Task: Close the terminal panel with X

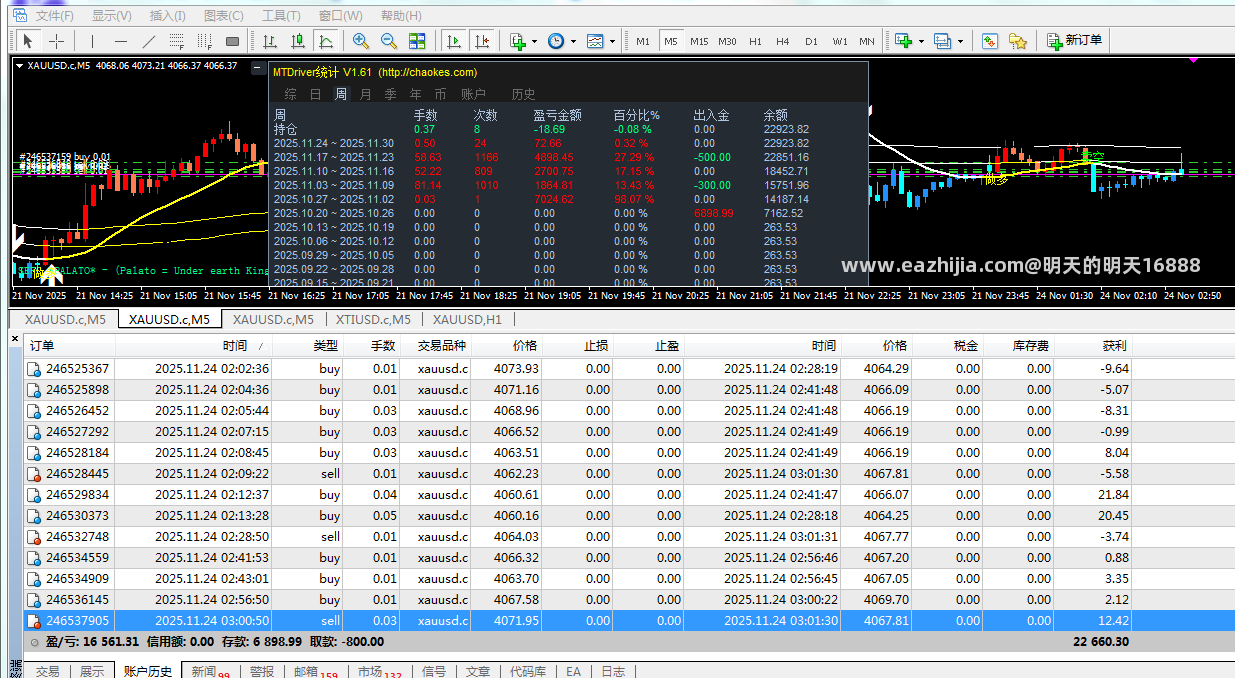Action: [x=15, y=339]
